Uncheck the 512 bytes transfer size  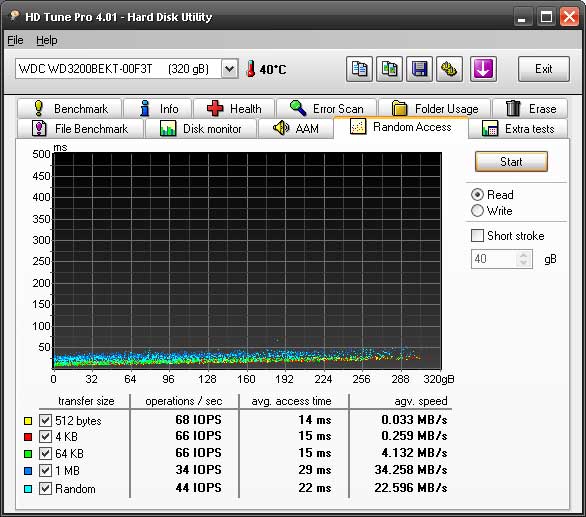(x=45, y=421)
